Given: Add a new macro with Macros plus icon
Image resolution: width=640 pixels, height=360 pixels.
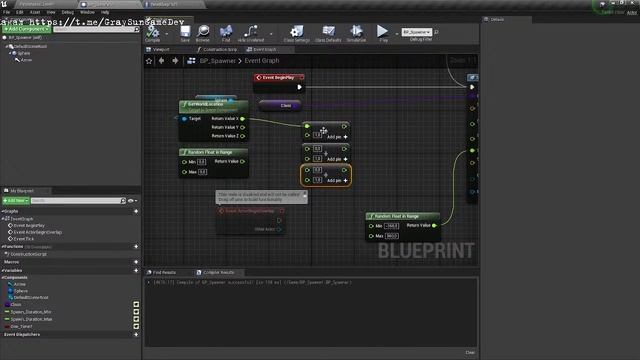Looking at the screenshot, I should click(x=136, y=262).
